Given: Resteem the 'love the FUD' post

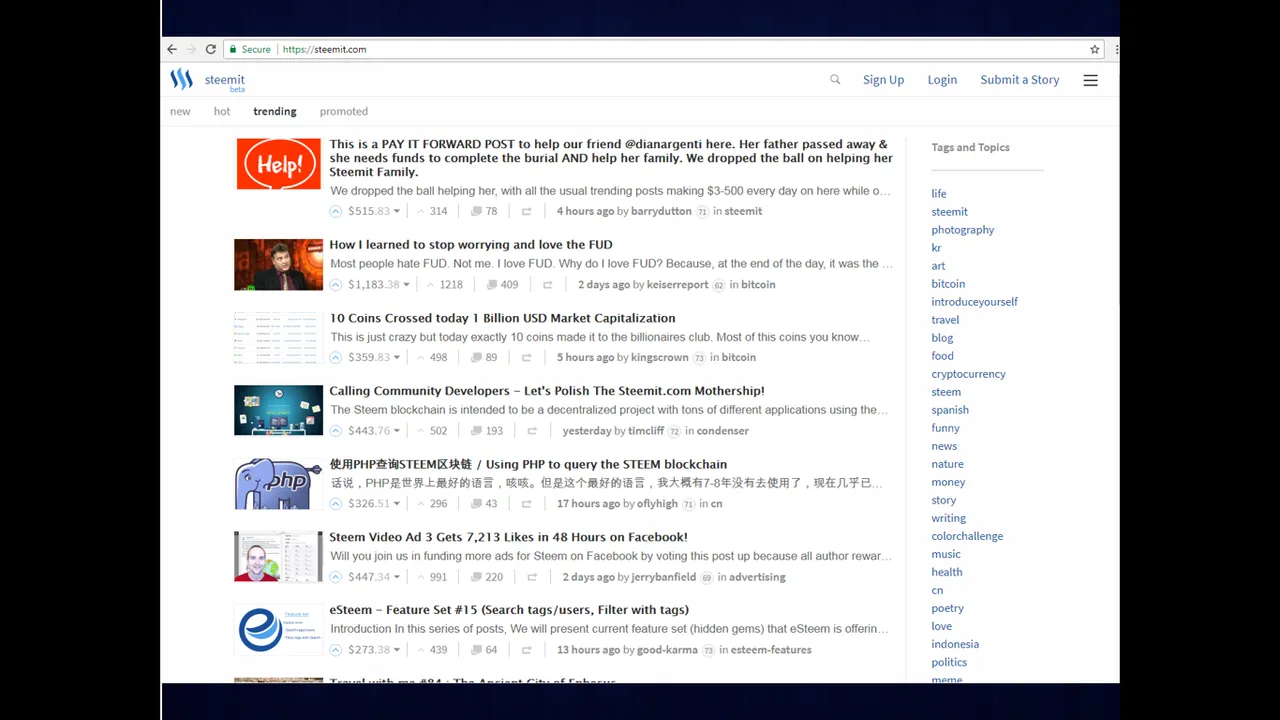Looking at the screenshot, I should [547, 284].
